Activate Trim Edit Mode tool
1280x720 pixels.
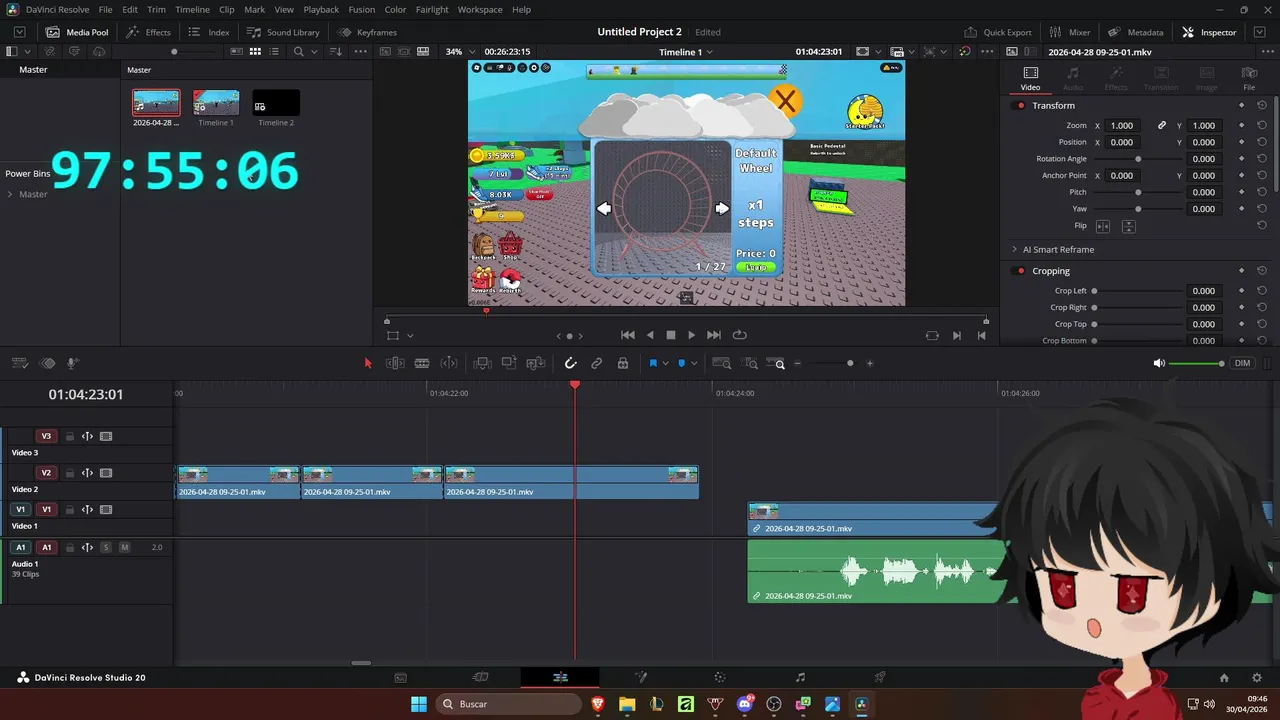pyautogui.click(x=395, y=363)
